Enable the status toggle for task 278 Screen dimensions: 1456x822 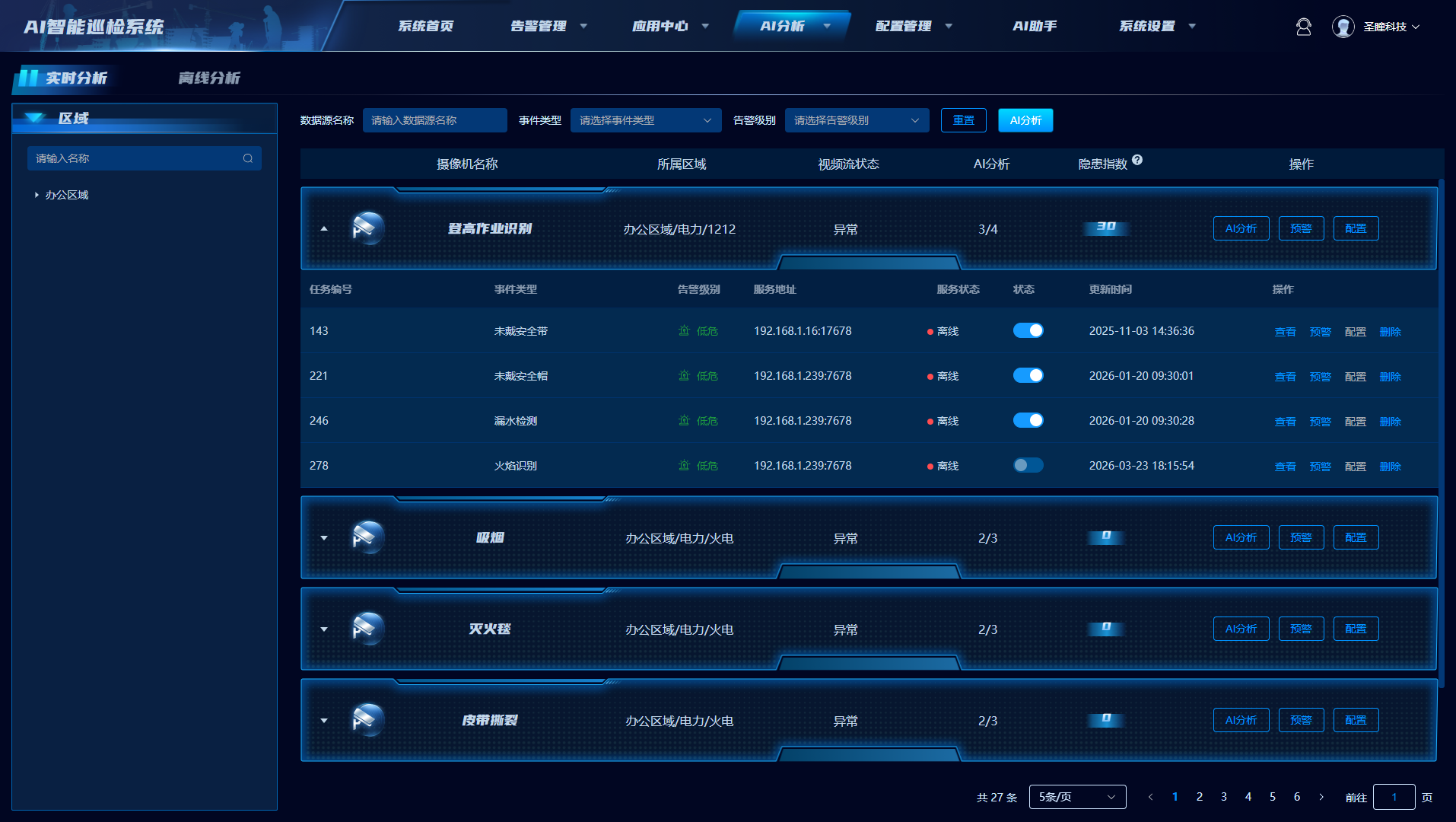1028,465
